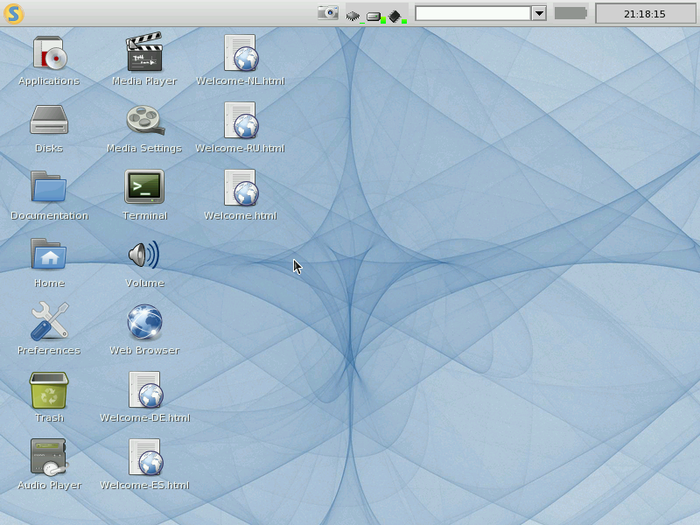This screenshot has width=700, height=525.
Task: Open the Volume speaker icon
Action: 144,254
